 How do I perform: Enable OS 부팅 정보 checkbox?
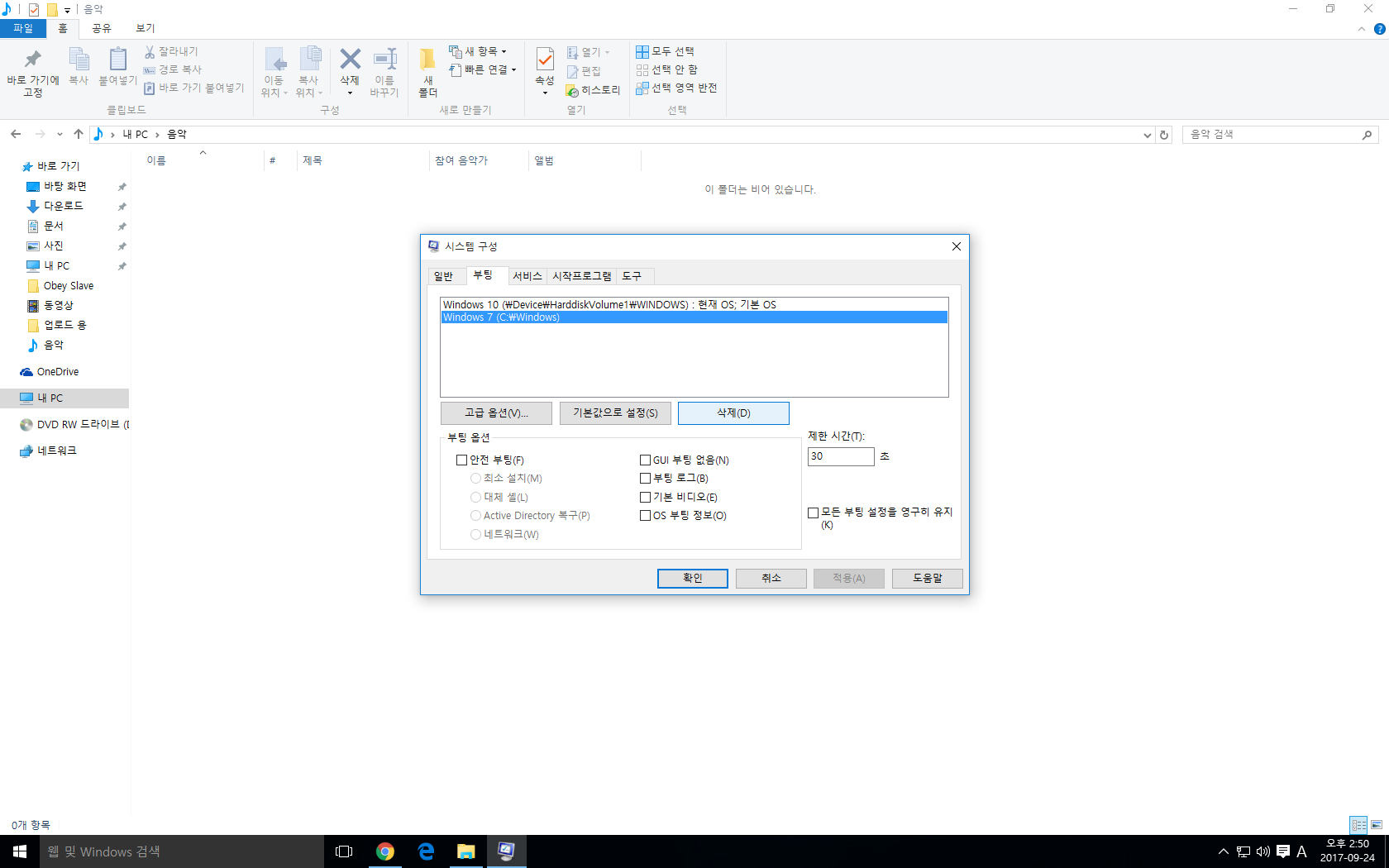[x=646, y=515]
